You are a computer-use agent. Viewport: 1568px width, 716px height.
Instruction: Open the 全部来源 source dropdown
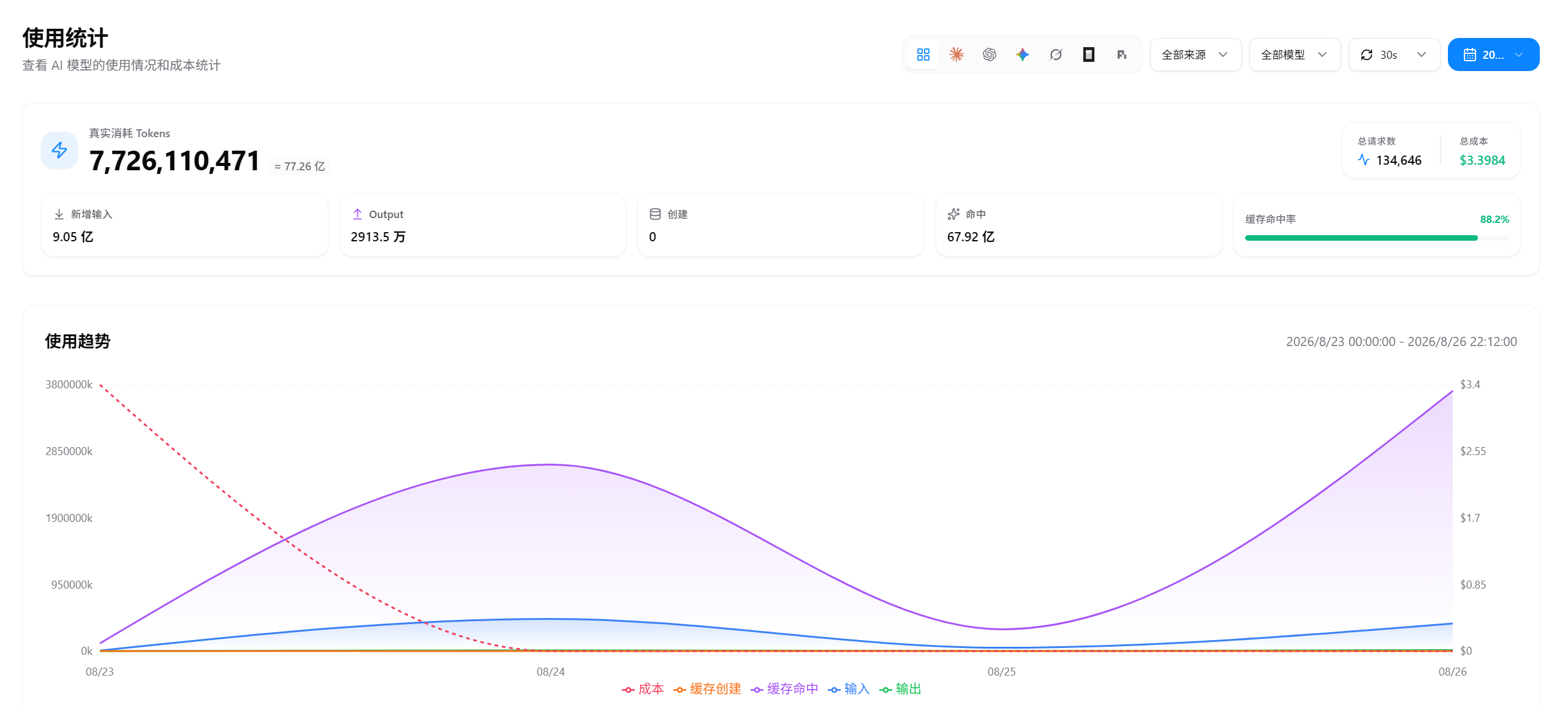[1195, 55]
